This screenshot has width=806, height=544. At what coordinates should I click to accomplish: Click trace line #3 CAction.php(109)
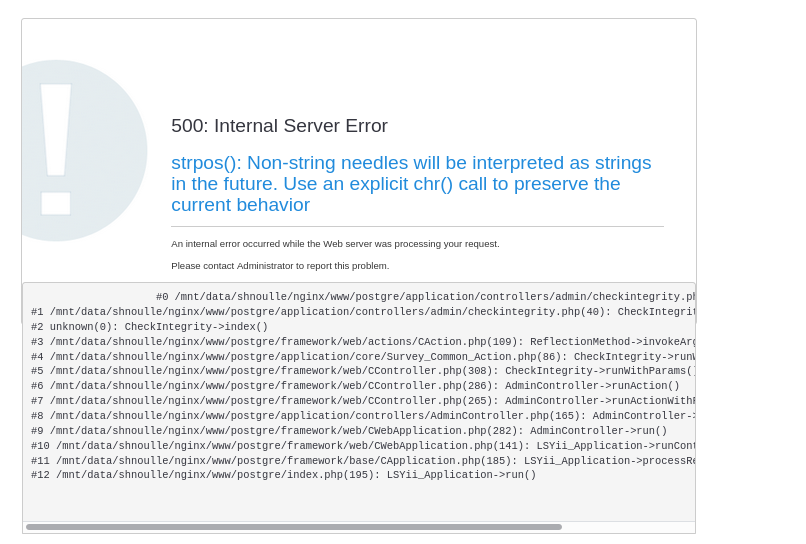(362, 342)
